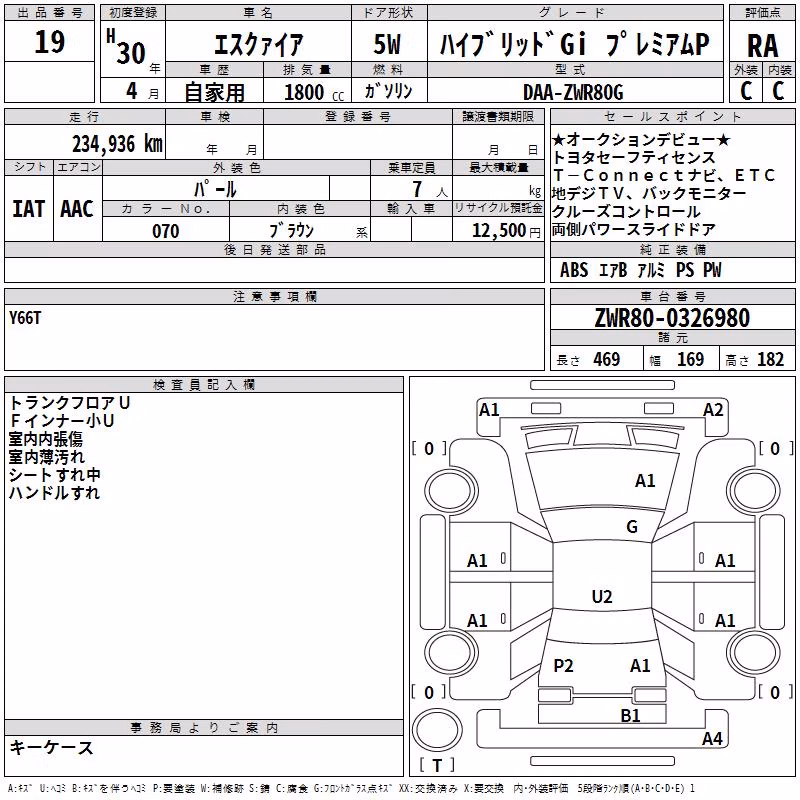Click the U2 mark on the roof
The image size is (800, 800).
pos(602,596)
